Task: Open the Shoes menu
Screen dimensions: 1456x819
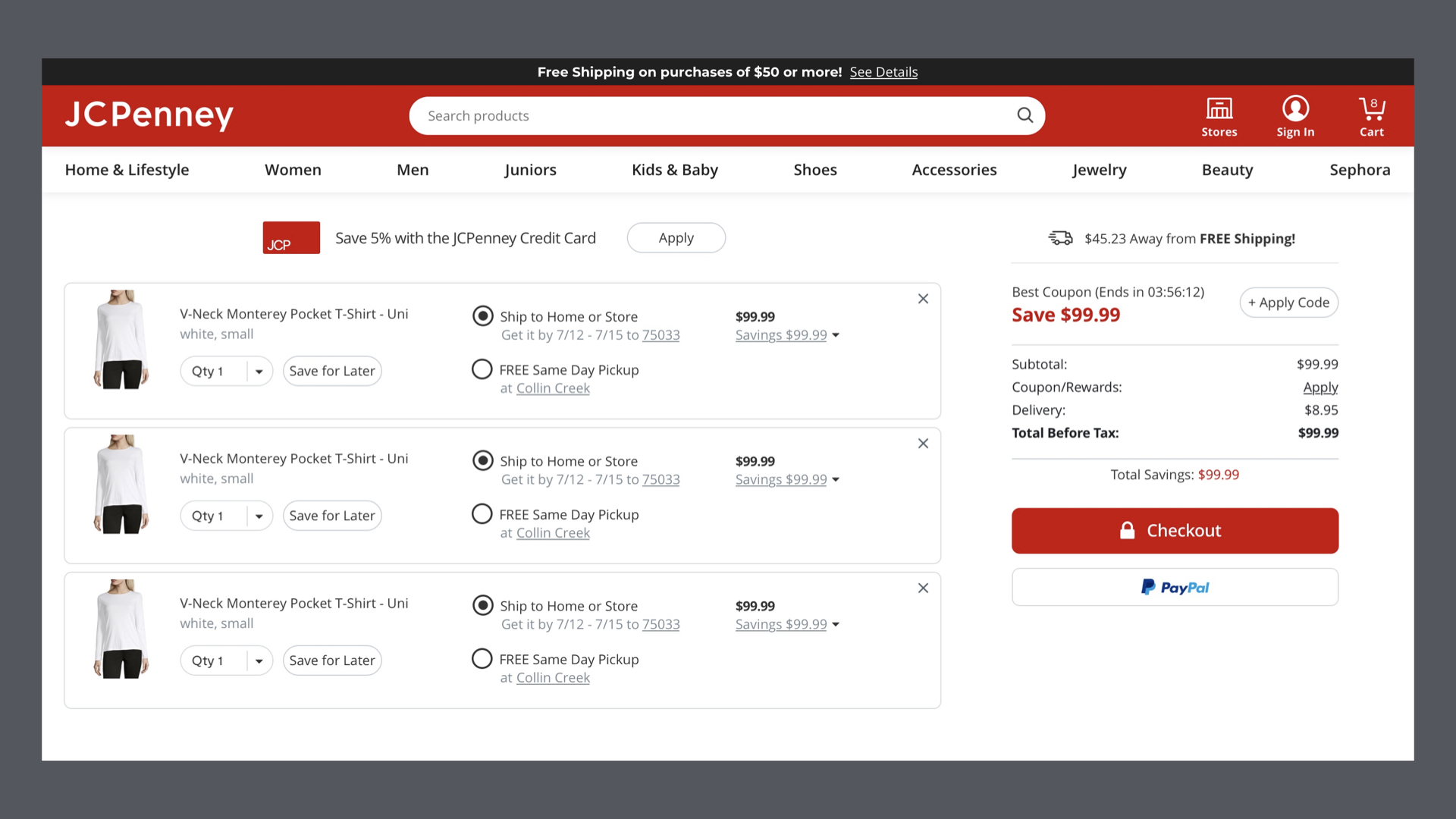Action: point(815,170)
